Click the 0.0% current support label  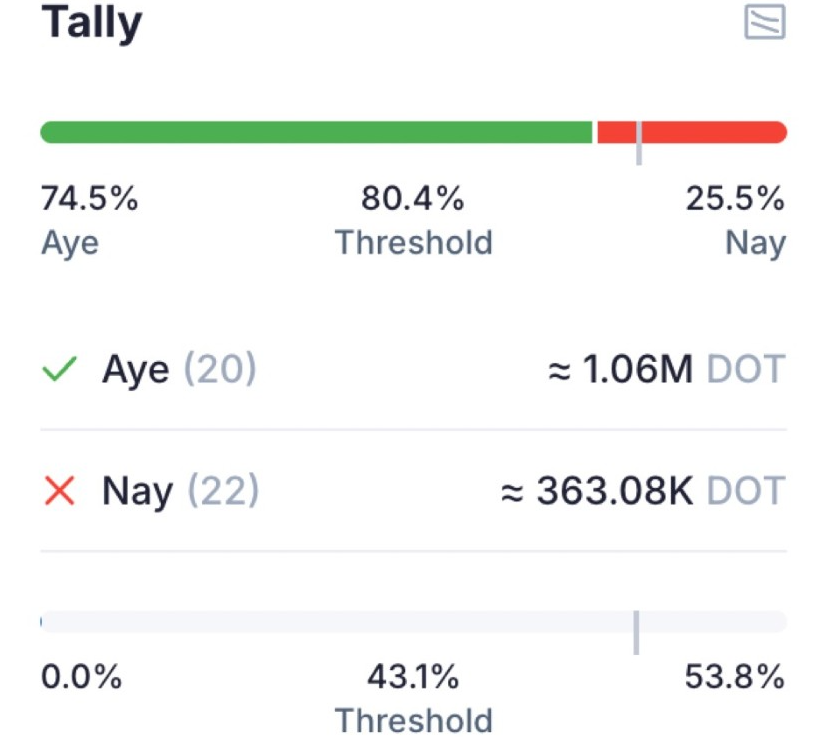(x=81, y=678)
